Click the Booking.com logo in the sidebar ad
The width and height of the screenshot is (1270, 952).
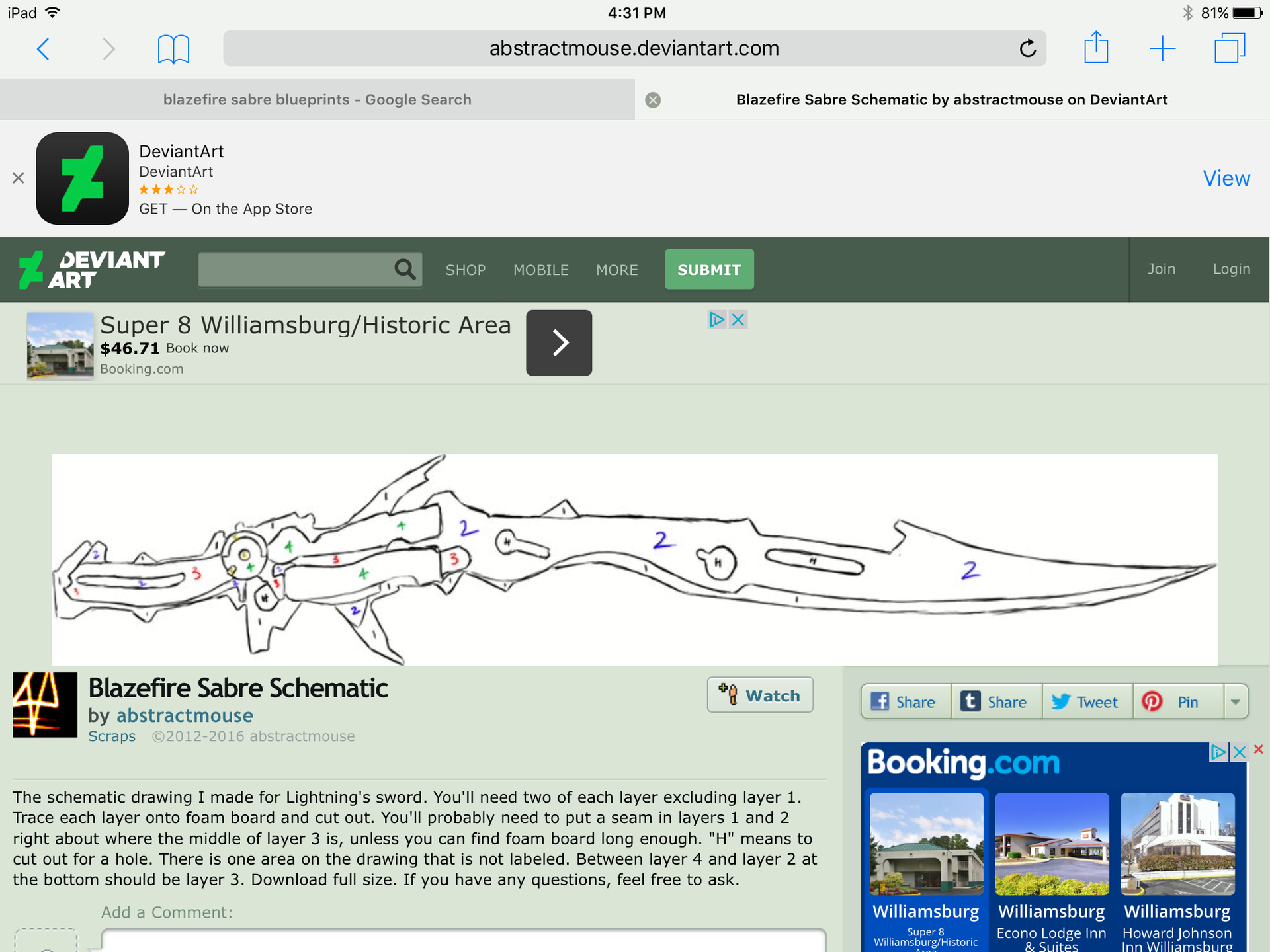[x=963, y=763]
